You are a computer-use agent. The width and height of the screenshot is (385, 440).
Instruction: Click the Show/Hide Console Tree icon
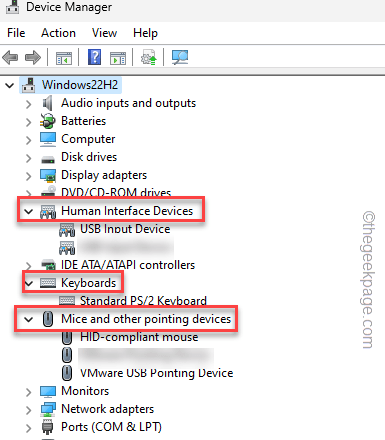64,58
